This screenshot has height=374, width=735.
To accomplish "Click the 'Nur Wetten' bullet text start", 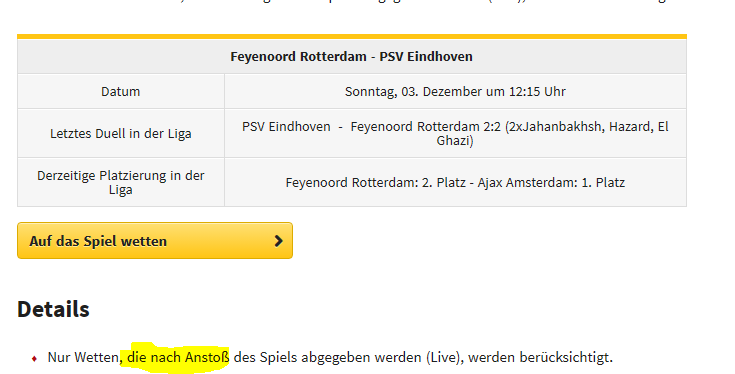I will 83,358.
